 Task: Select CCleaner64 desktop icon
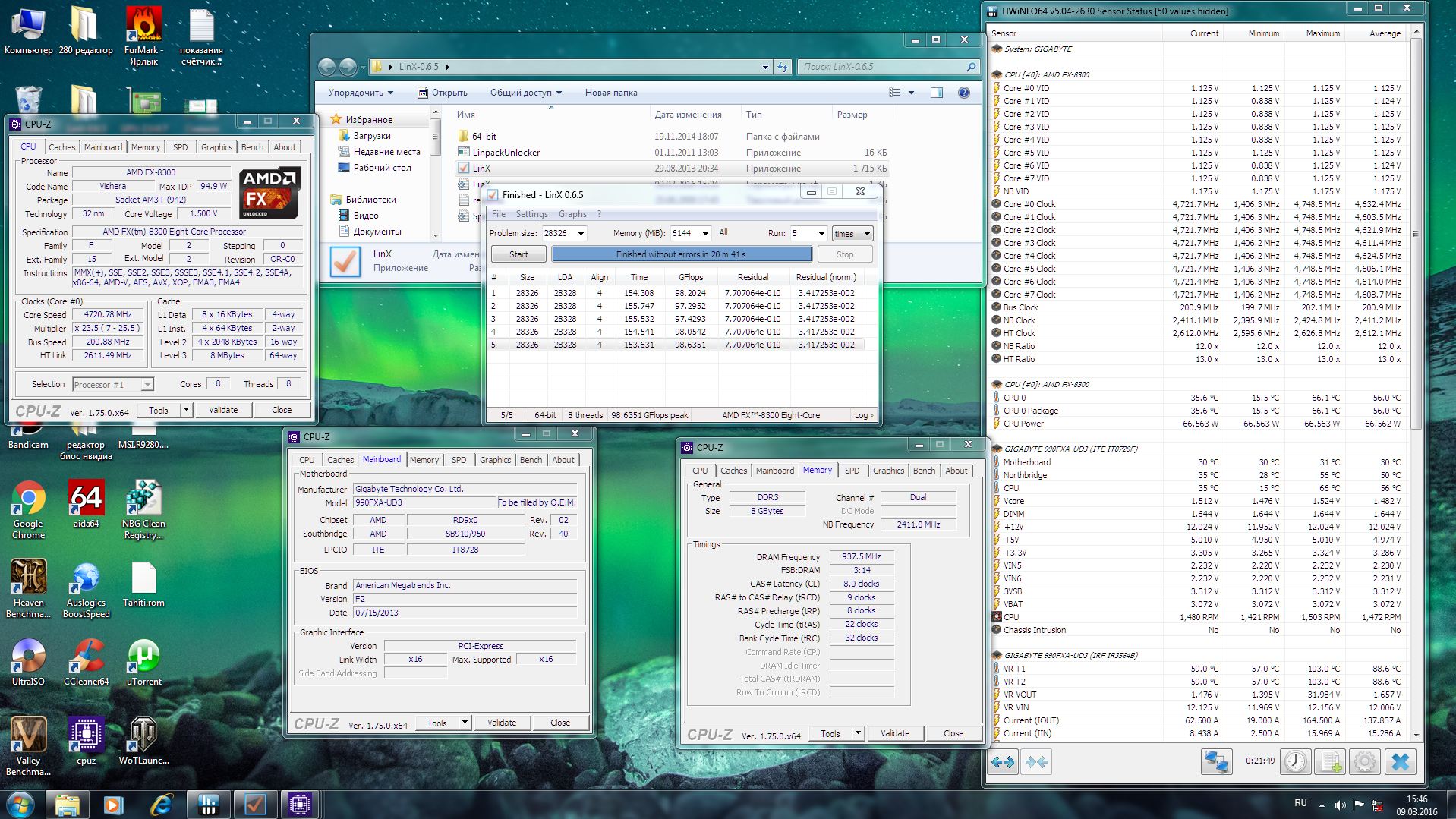point(87,662)
